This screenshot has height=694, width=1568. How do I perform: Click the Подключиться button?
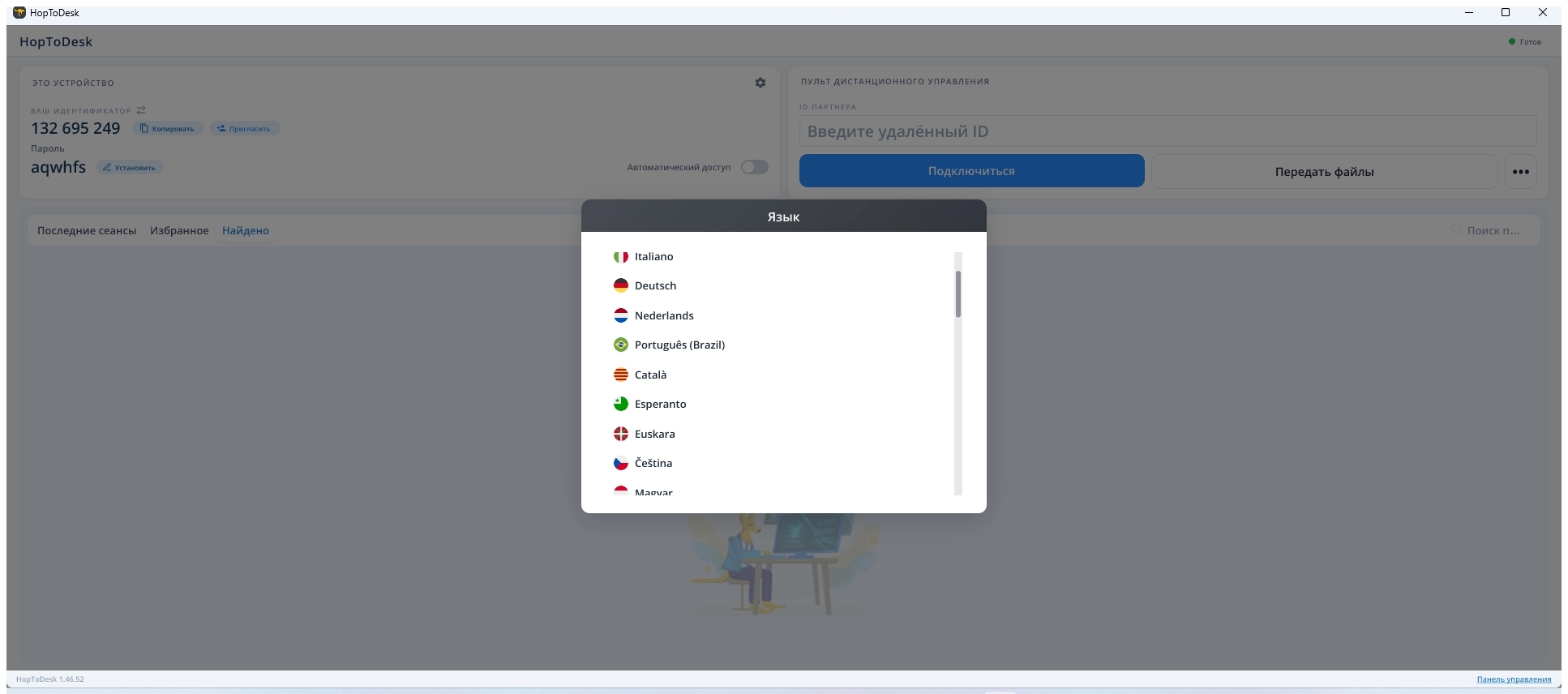[972, 171]
